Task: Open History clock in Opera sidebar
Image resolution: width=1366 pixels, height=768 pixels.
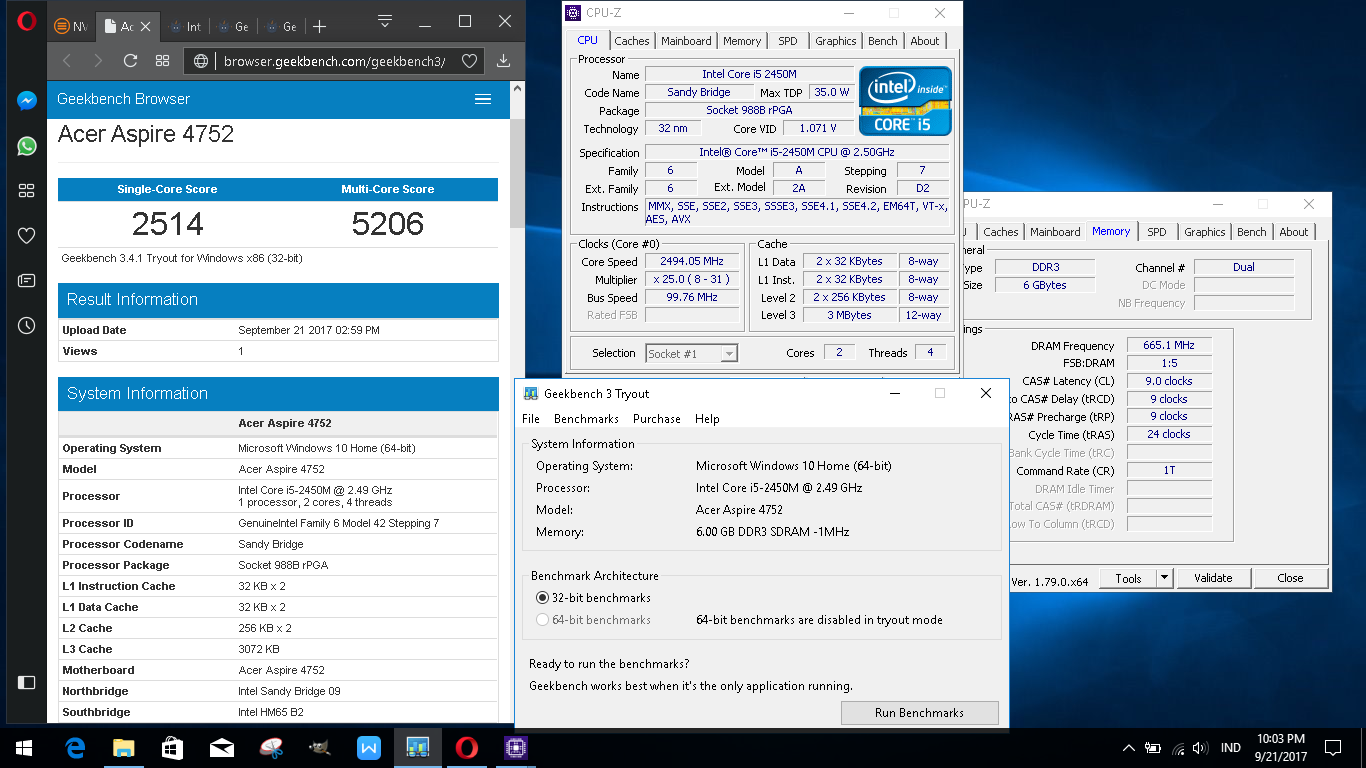Action: pyautogui.click(x=27, y=326)
